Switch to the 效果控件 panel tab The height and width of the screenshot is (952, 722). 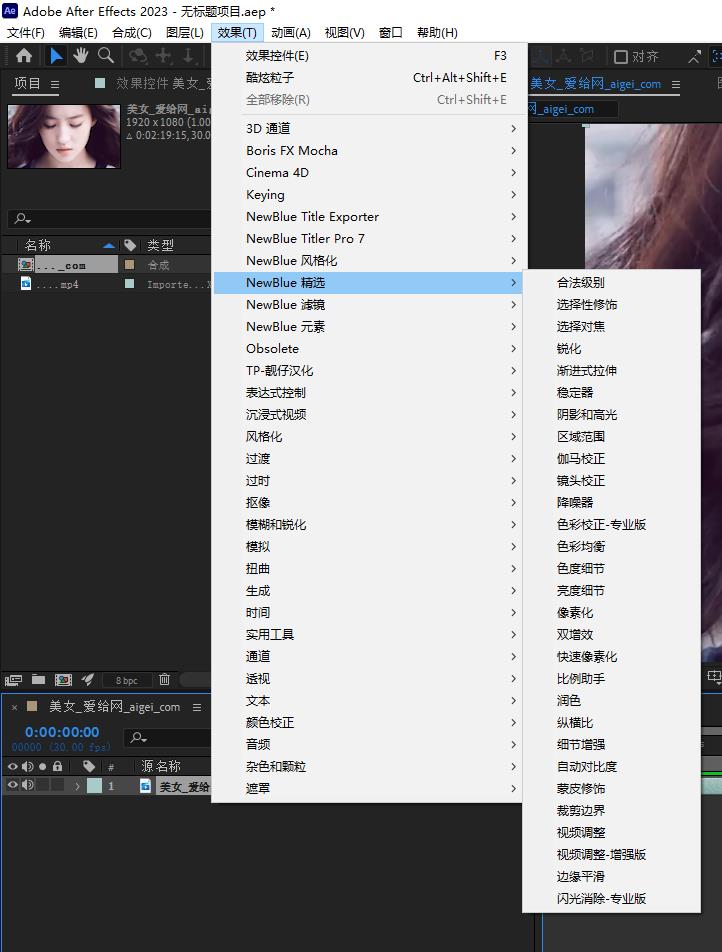pos(164,83)
